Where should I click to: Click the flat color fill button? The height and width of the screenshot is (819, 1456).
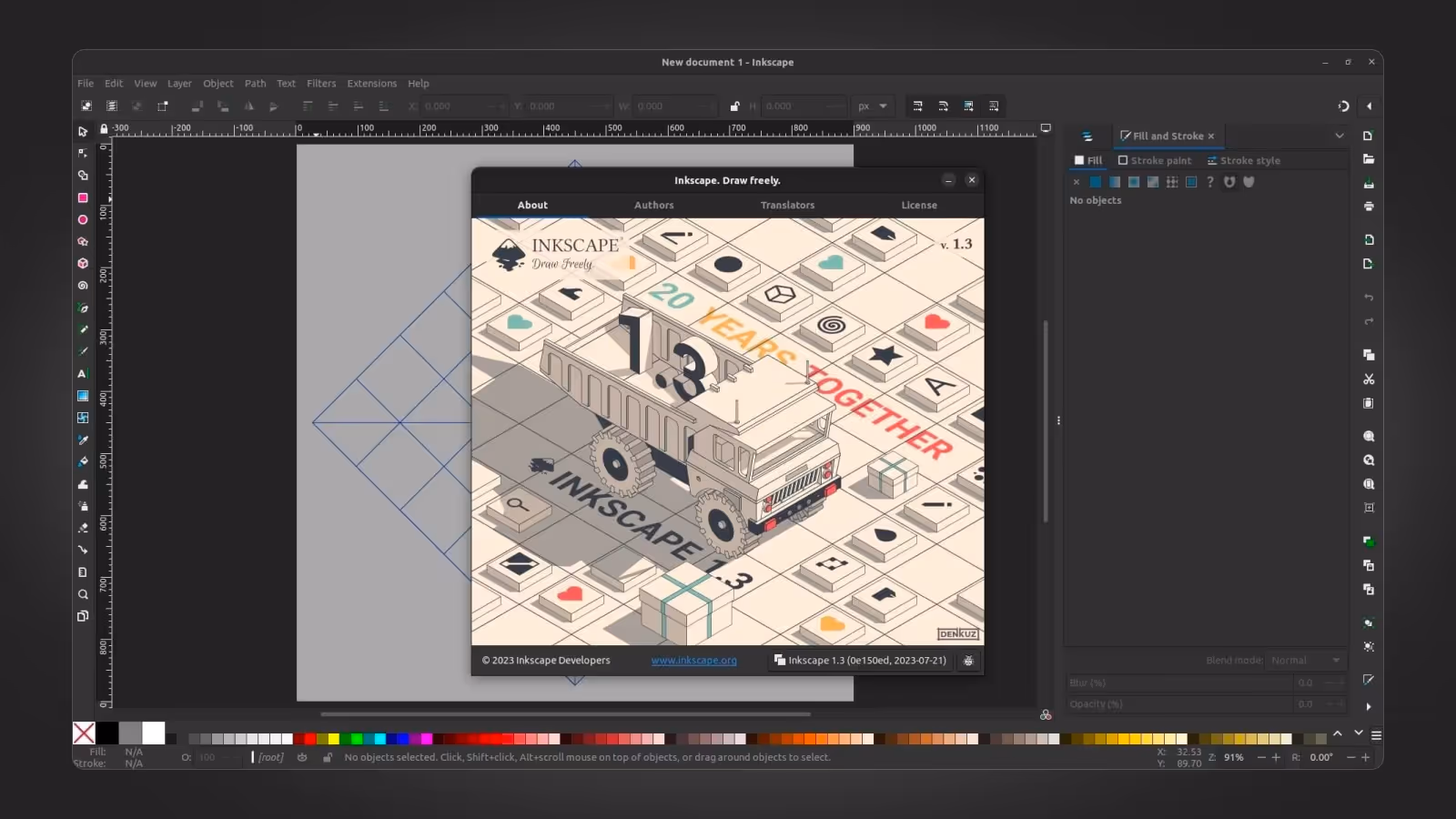(1096, 182)
